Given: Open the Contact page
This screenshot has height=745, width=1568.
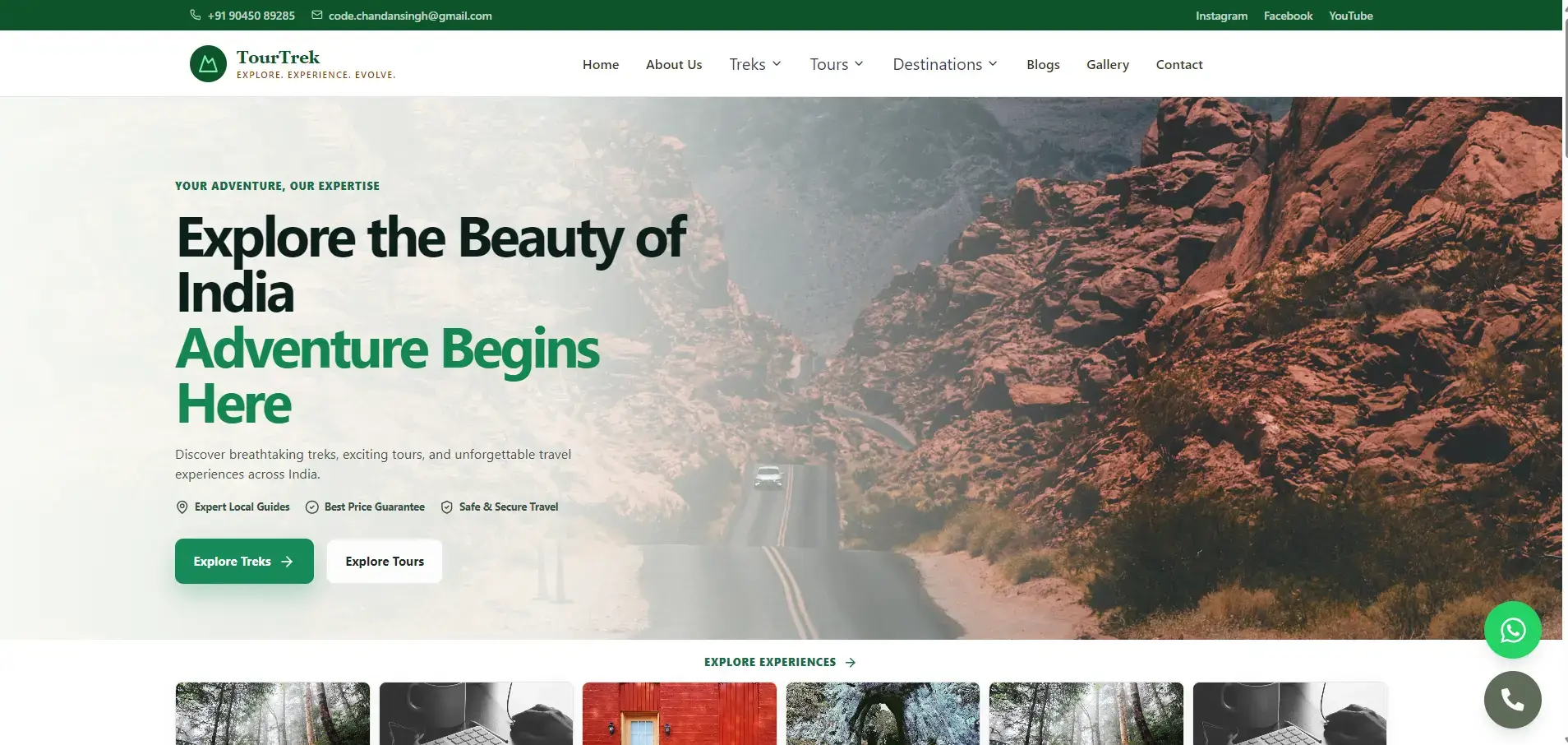Looking at the screenshot, I should pos(1179,64).
